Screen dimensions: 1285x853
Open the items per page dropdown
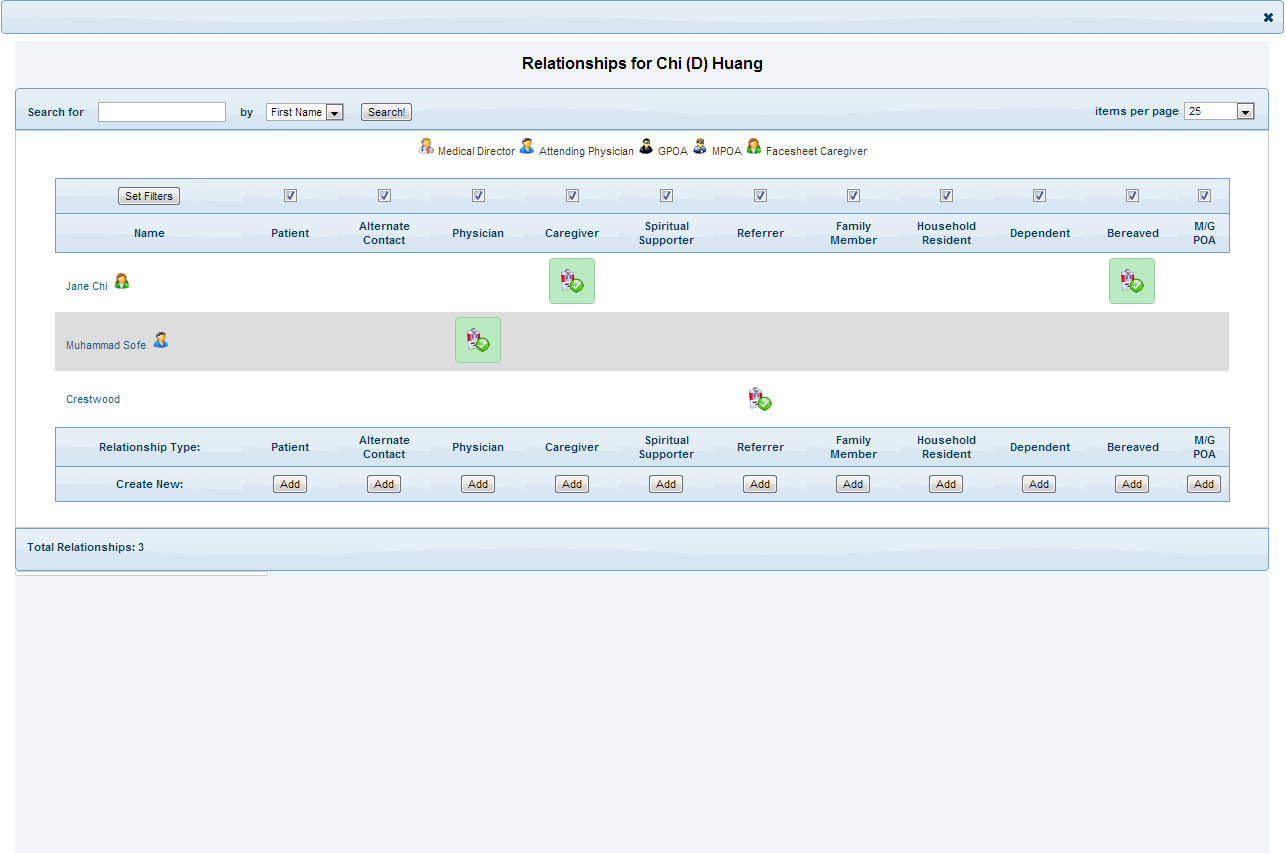coord(1219,111)
